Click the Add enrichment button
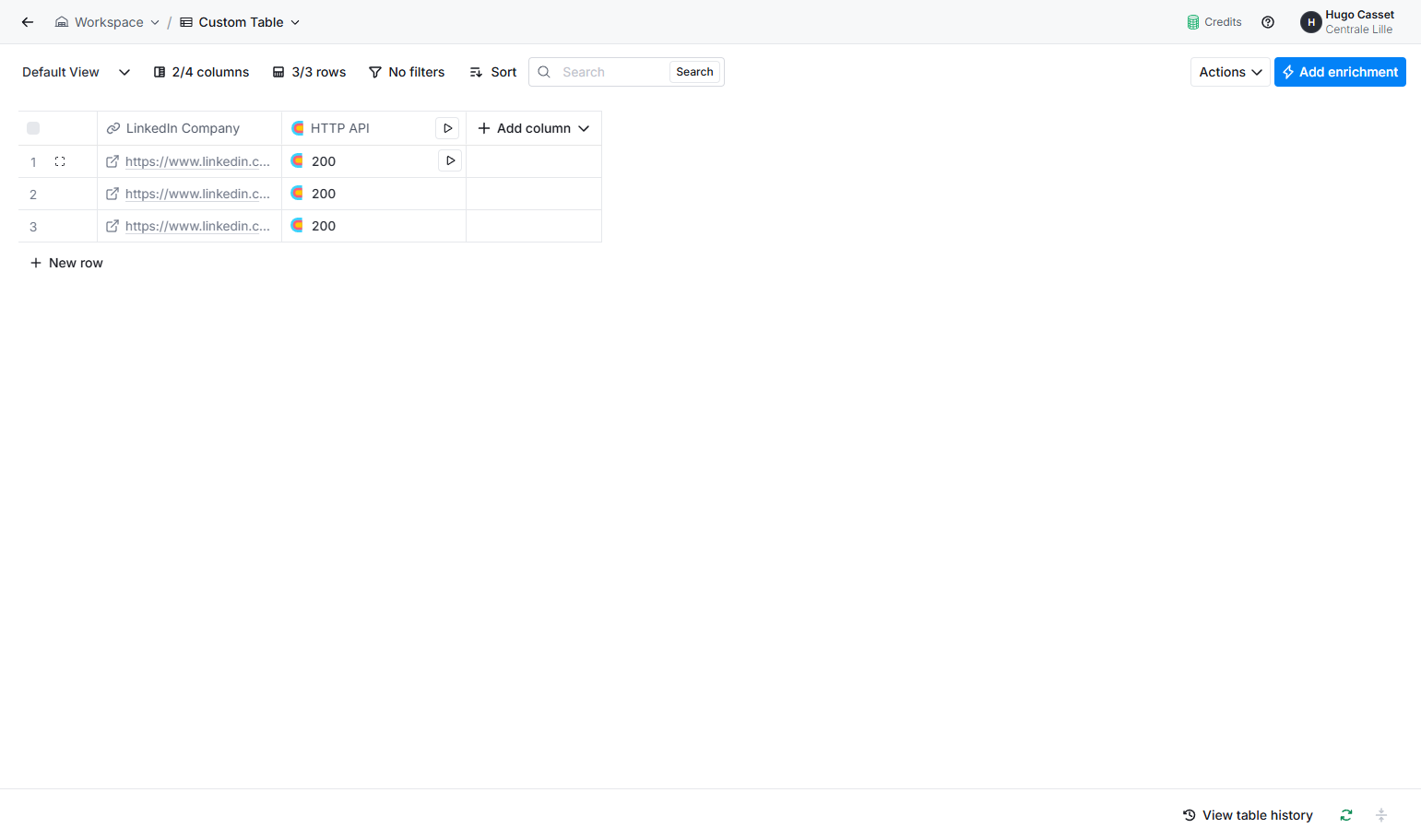 [1340, 72]
